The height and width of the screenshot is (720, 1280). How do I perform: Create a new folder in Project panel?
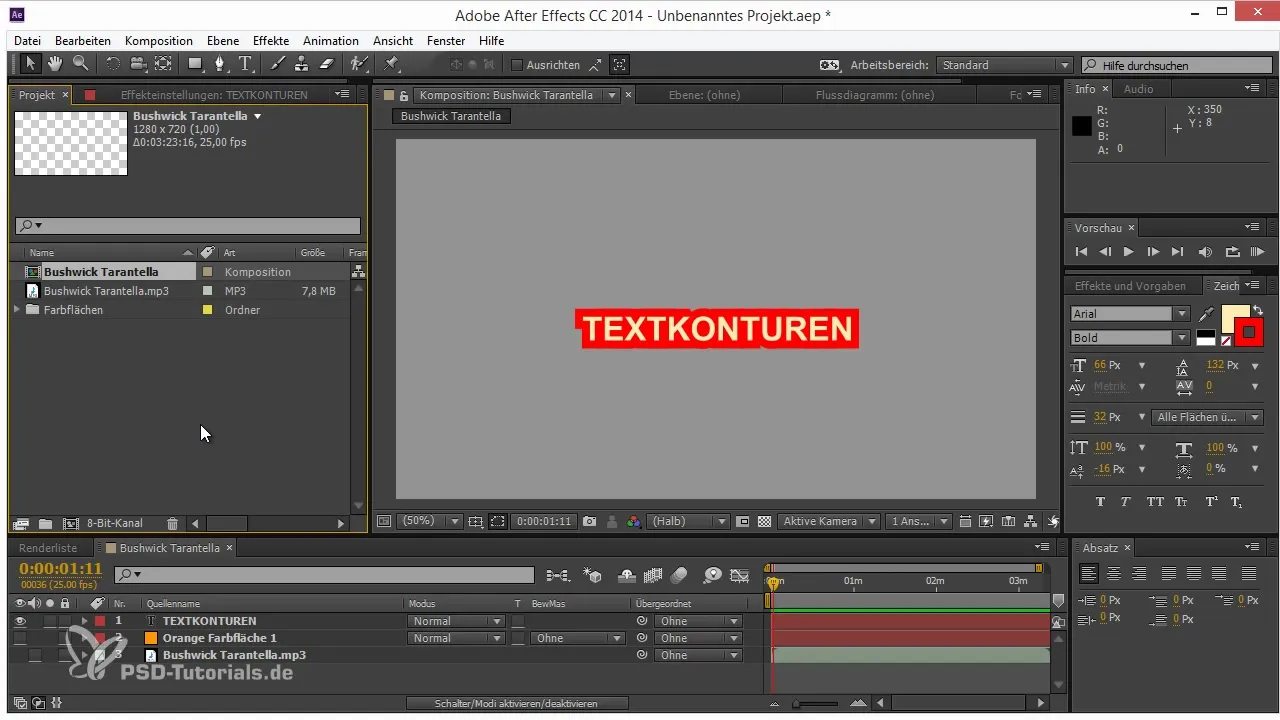tap(45, 523)
